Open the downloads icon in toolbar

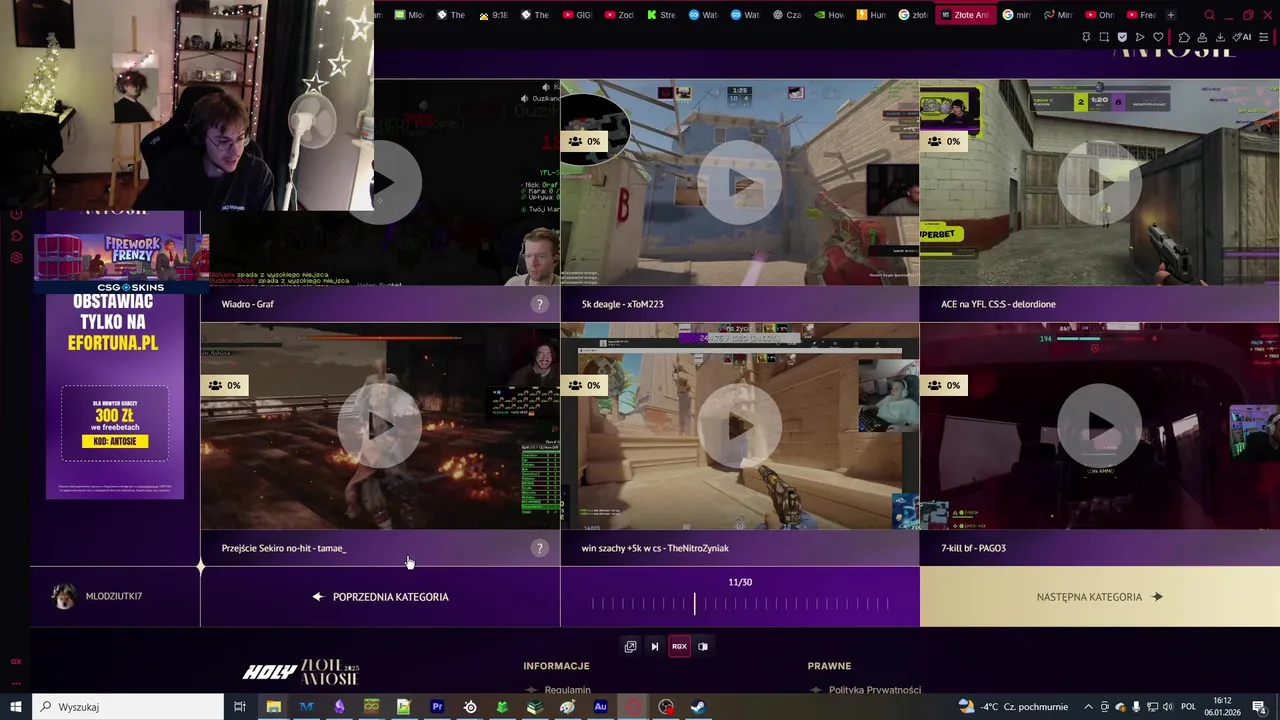tap(1220, 37)
